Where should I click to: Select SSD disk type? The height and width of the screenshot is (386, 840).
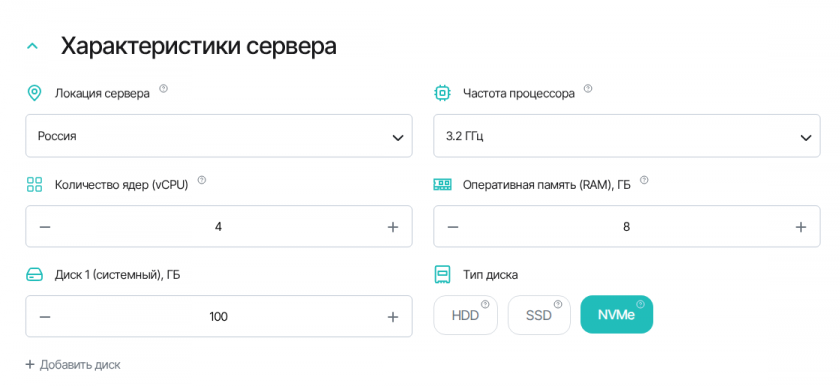(538, 315)
